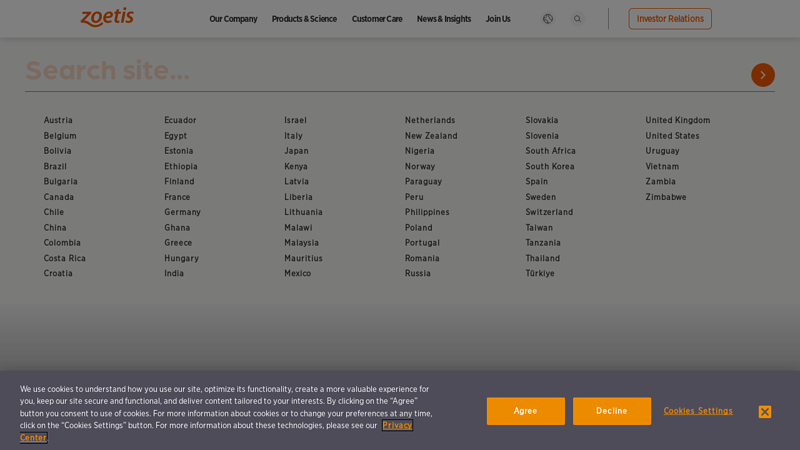Select Belgium from country list

60,136
